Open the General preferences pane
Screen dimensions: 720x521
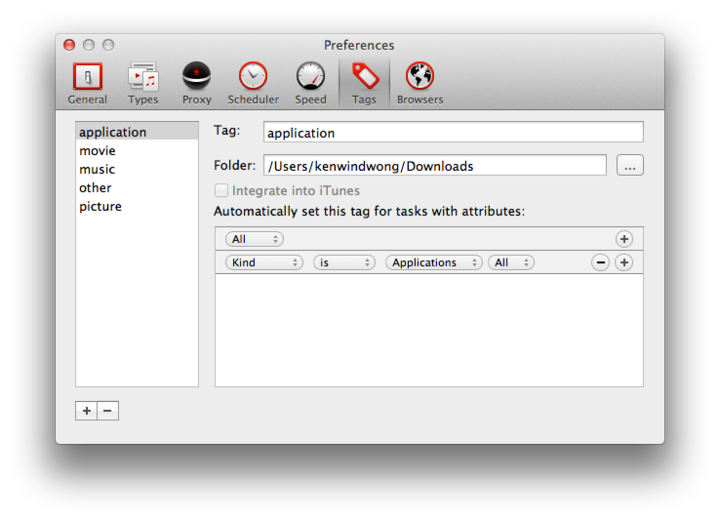click(x=87, y=83)
